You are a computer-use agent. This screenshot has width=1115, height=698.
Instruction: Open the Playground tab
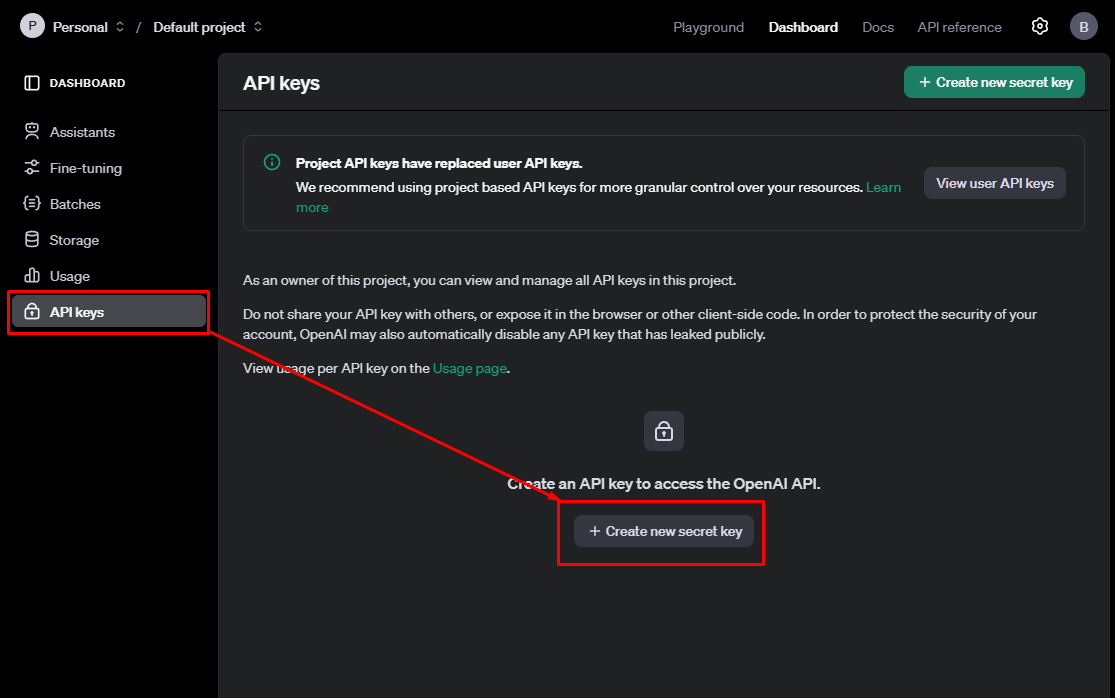(x=708, y=27)
